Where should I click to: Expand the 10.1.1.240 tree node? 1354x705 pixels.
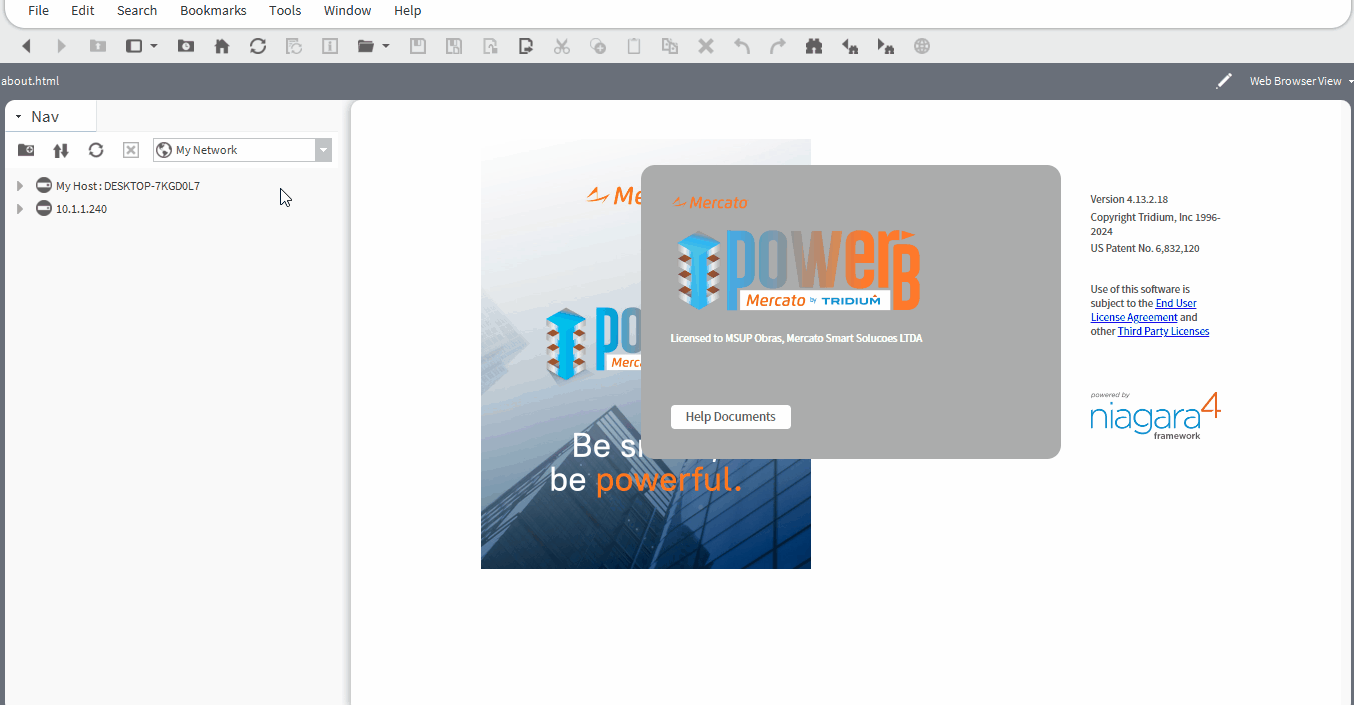pos(20,209)
